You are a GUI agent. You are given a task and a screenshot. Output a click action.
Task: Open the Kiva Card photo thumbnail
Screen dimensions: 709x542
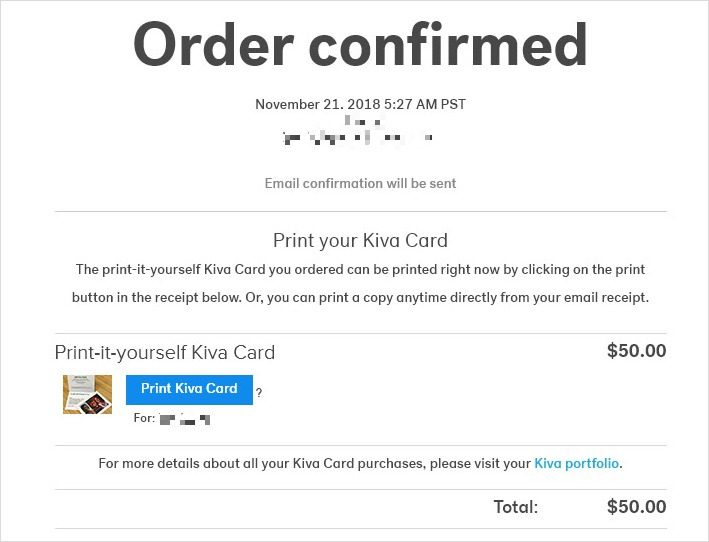pyautogui.click(x=87, y=394)
